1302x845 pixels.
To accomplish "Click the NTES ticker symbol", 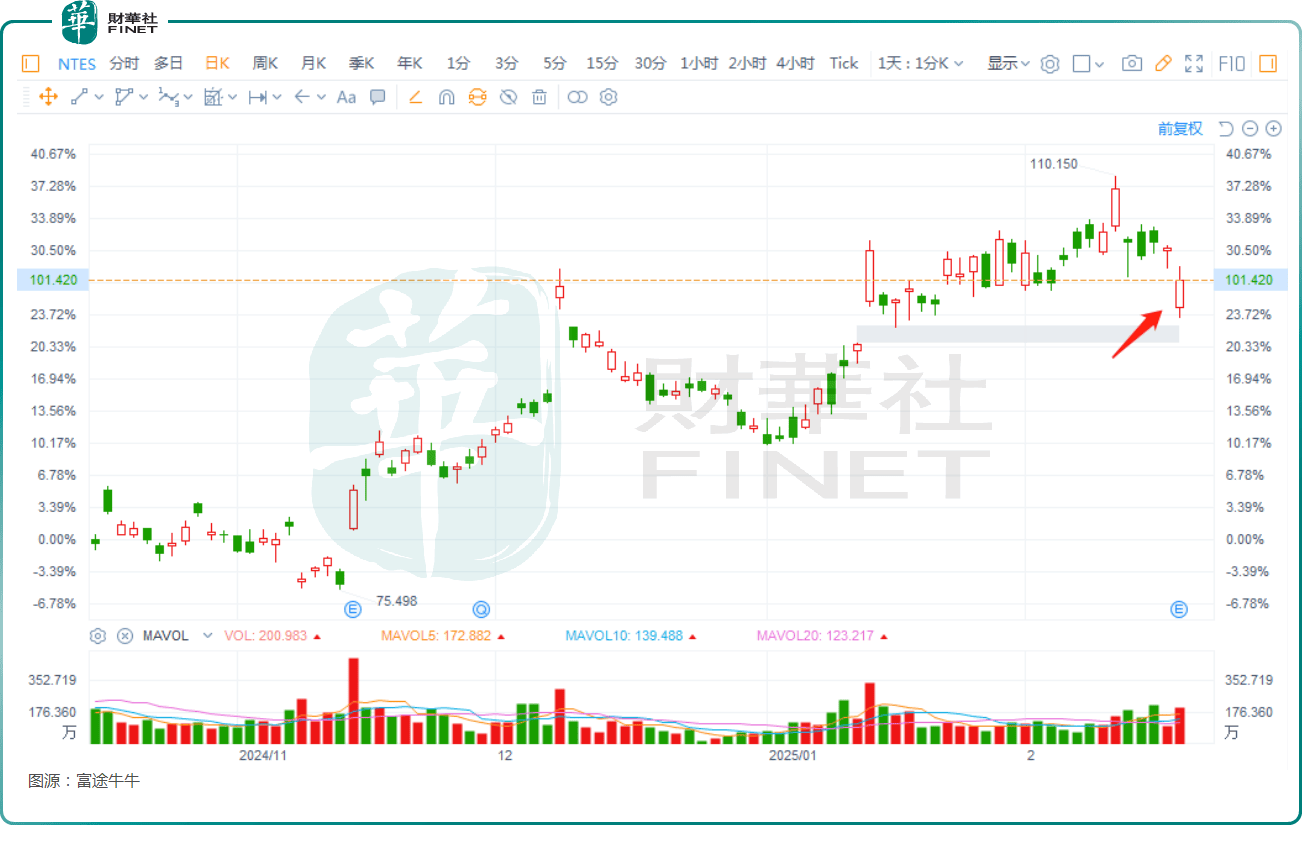I will (x=77, y=63).
